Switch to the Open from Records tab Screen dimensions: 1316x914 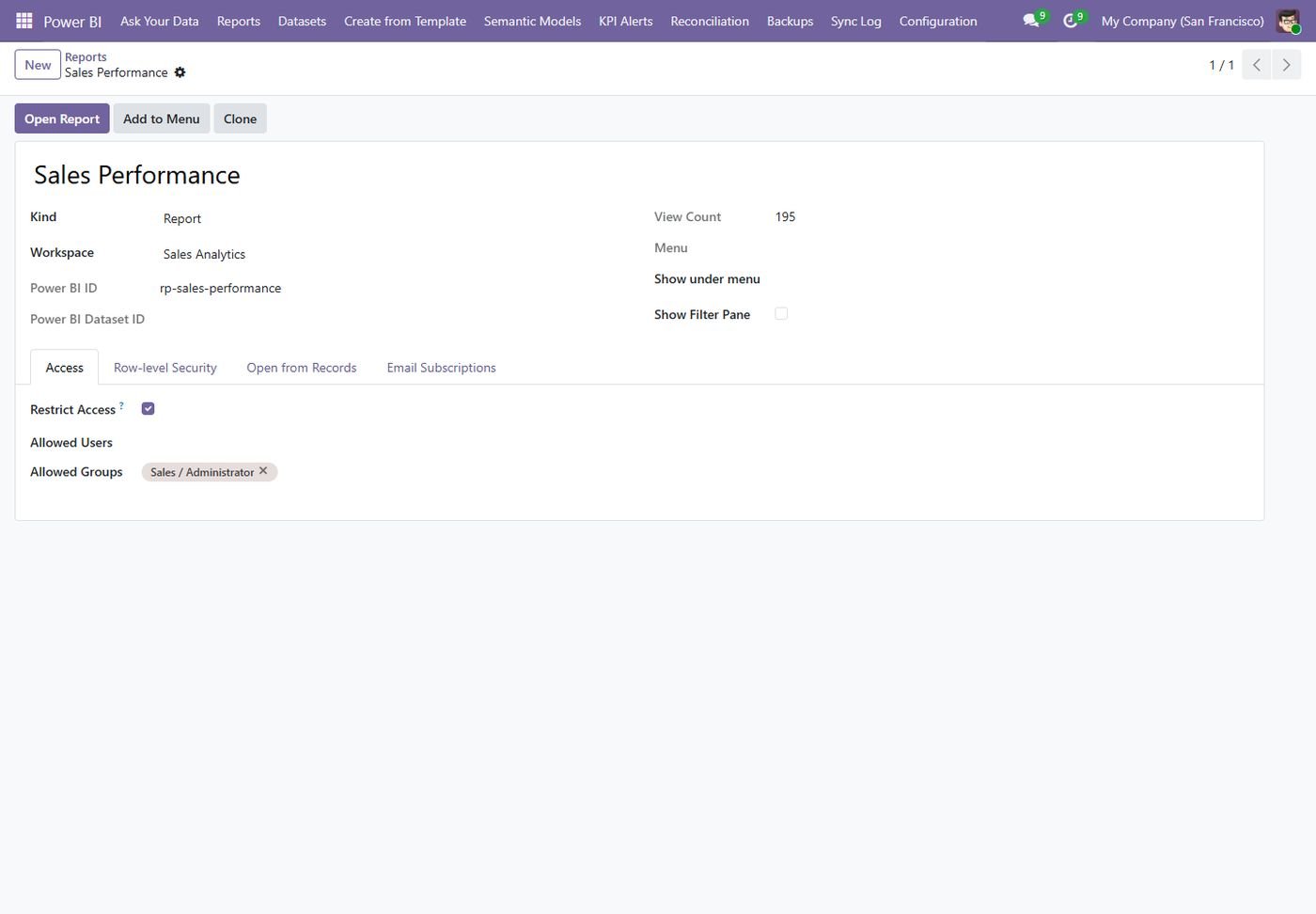pyautogui.click(x=302, y=368)
